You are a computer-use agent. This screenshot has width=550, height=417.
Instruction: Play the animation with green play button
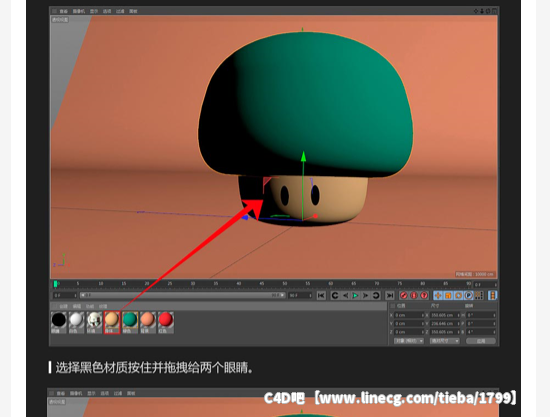tap(355, 296)
